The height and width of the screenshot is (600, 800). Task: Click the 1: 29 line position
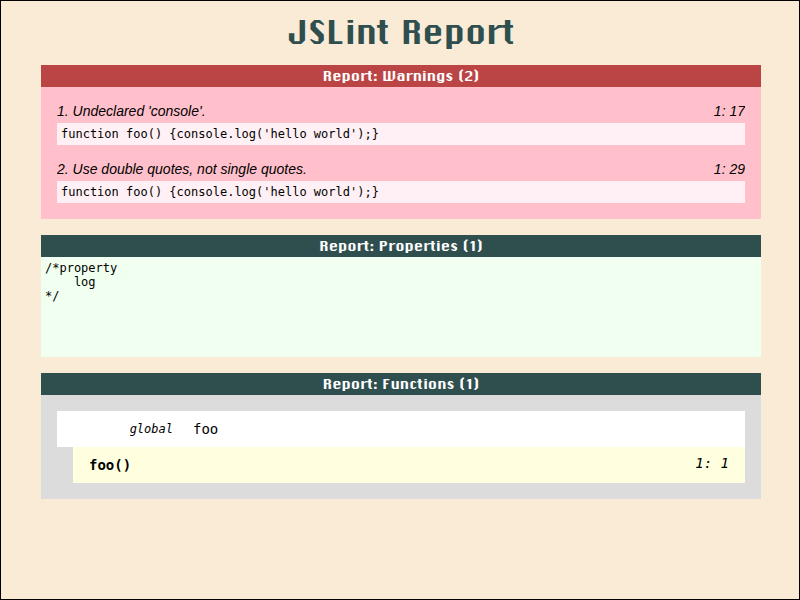[x=729, y=169]
